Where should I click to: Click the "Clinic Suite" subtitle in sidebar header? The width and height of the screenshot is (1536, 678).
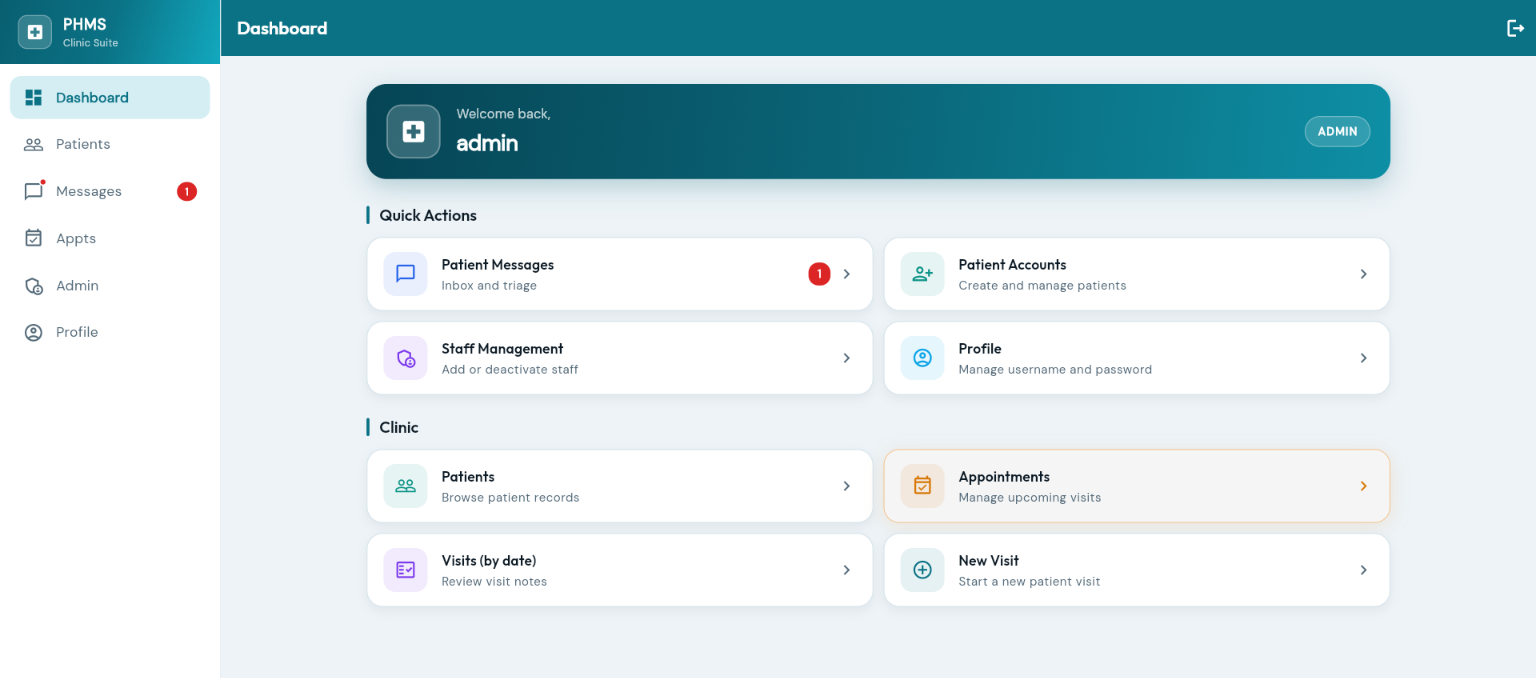pos(90,43)
